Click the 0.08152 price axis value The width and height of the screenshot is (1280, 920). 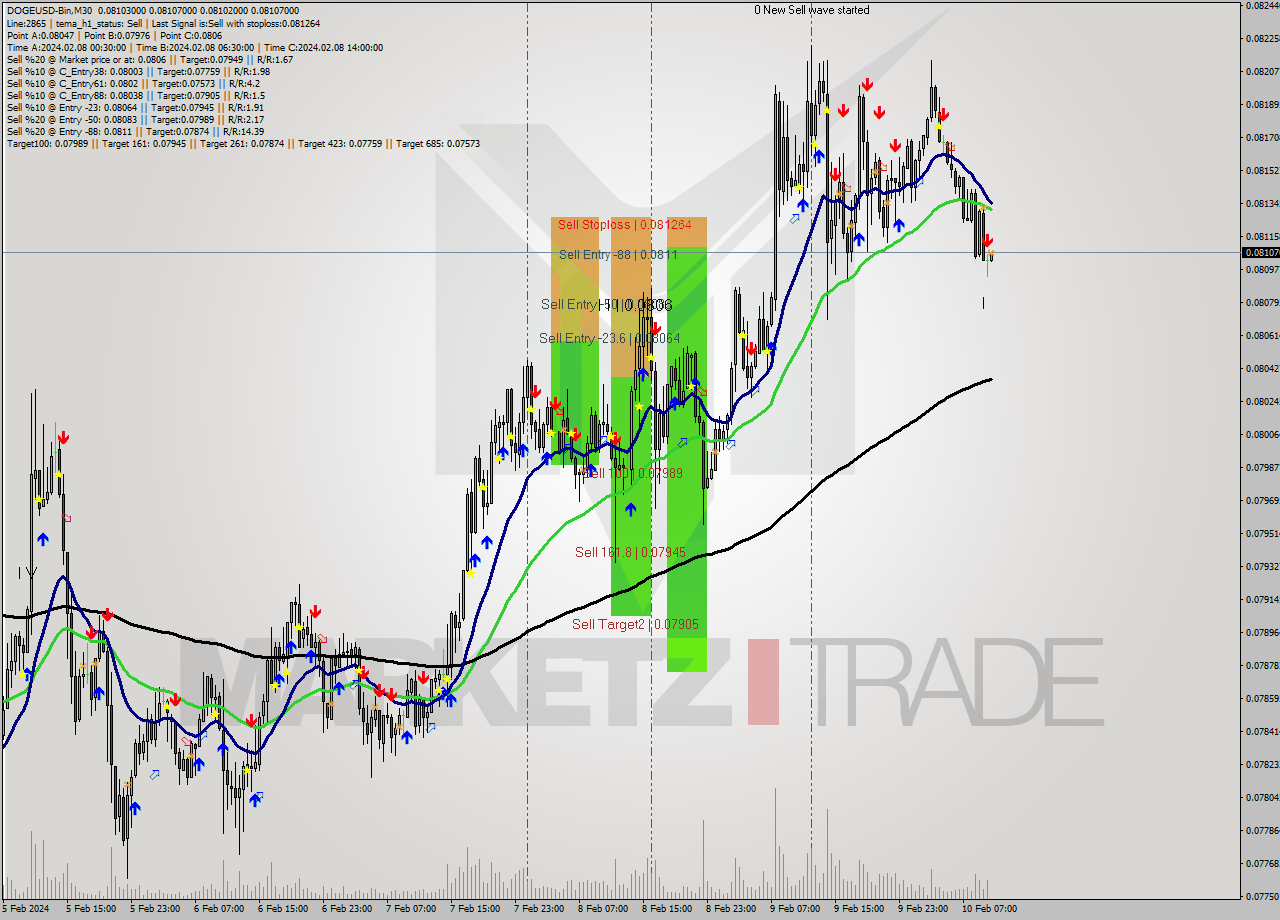point(1262,170)
